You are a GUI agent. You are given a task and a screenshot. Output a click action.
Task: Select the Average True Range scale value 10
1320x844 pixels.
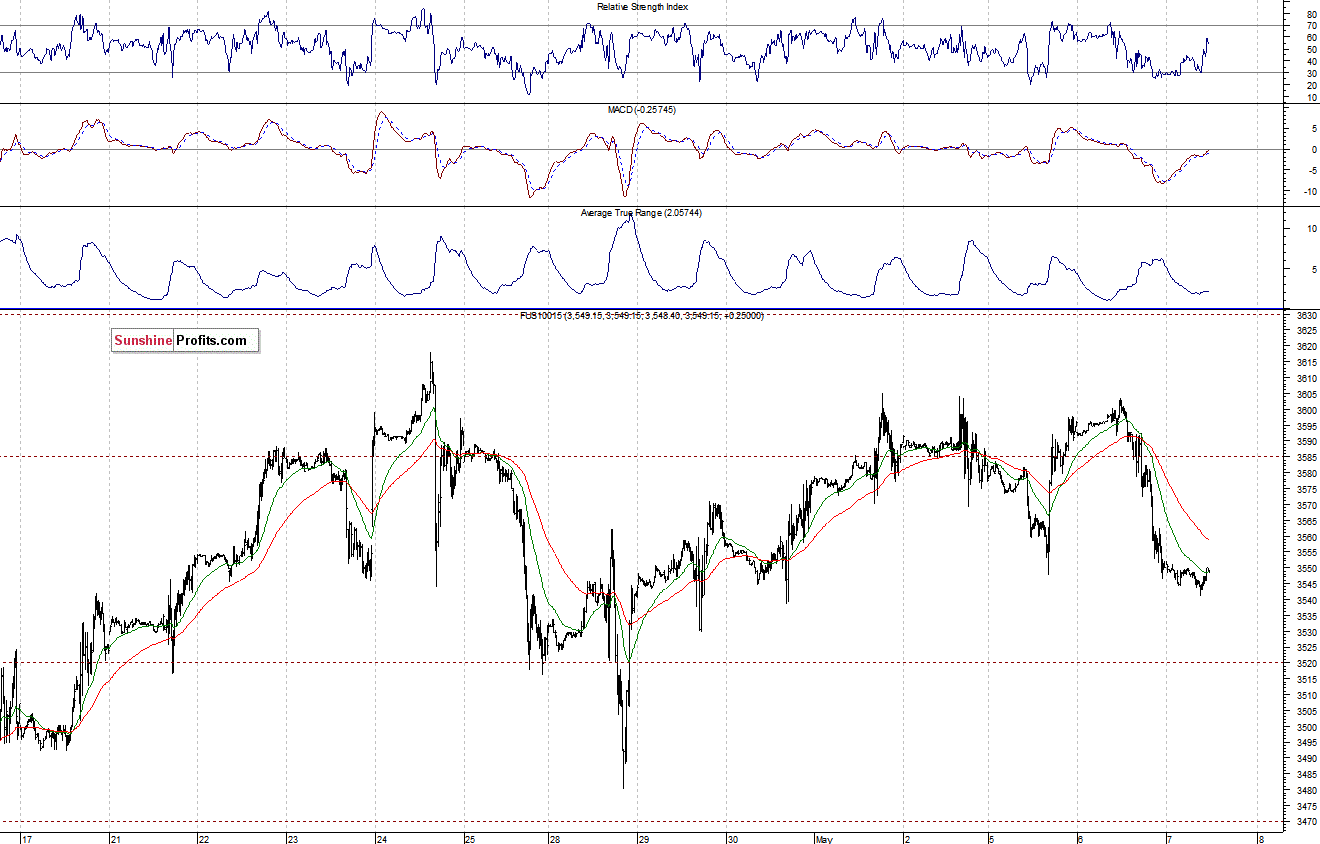tap(1311, 229)
